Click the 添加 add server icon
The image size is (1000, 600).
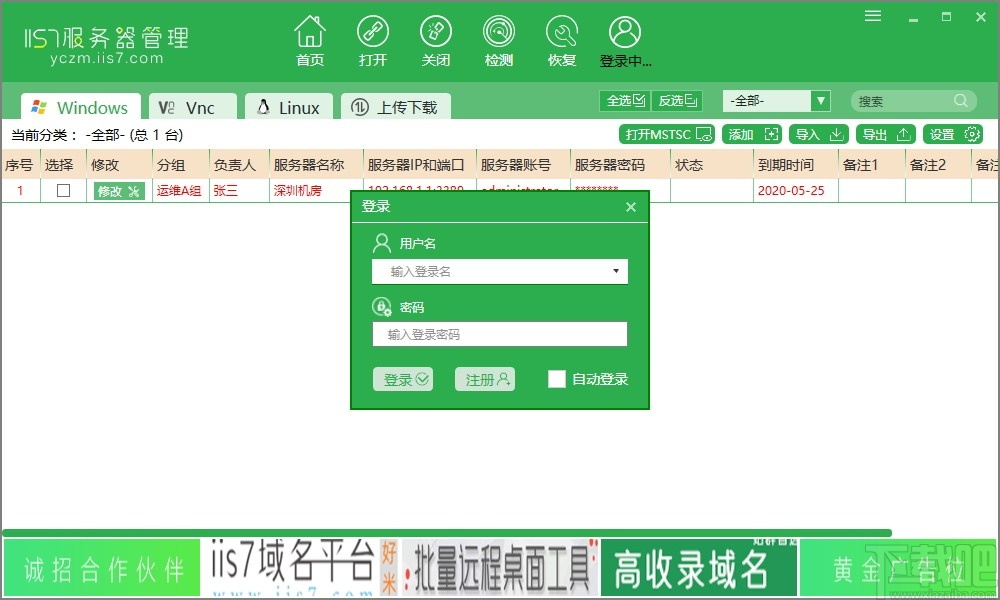click(x=751, y=133)
